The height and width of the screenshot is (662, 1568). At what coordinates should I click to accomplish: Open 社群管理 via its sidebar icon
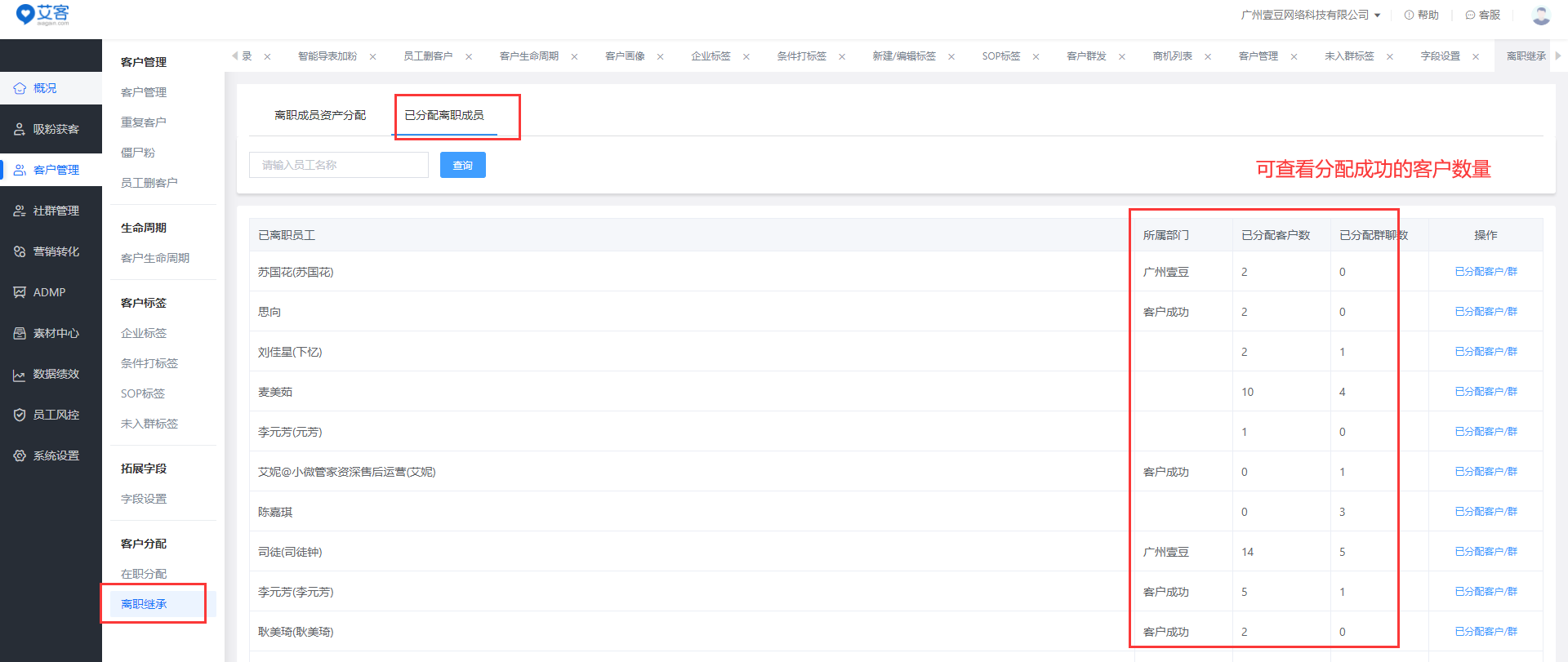pos(20,211)
